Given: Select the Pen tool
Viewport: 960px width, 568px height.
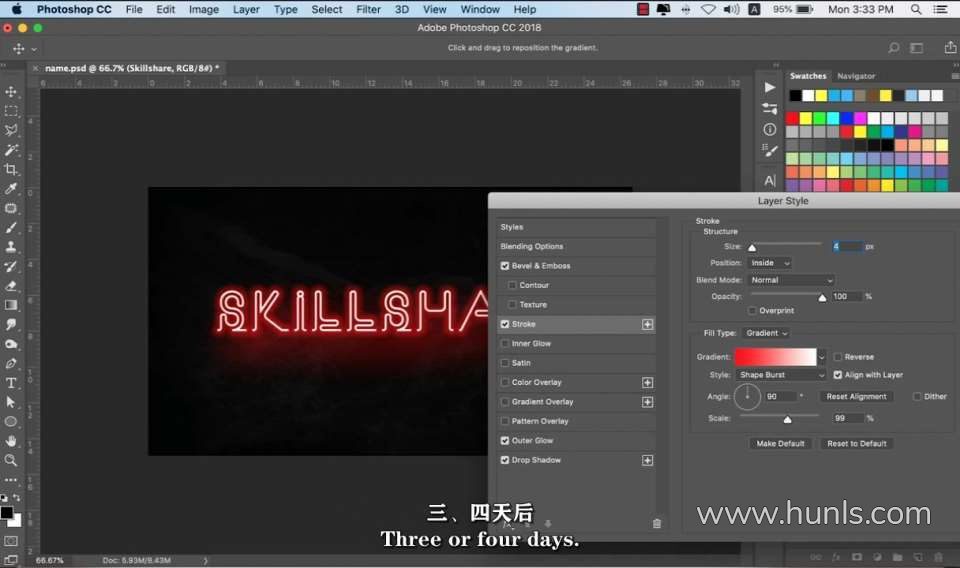Looking at the screenshot, I should click(11, 364).
